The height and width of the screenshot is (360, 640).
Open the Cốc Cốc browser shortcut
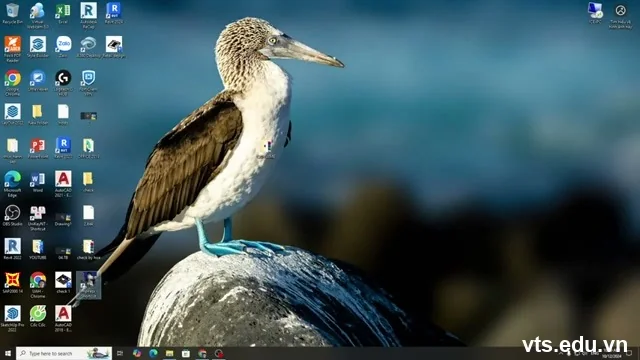coord(38,316)
